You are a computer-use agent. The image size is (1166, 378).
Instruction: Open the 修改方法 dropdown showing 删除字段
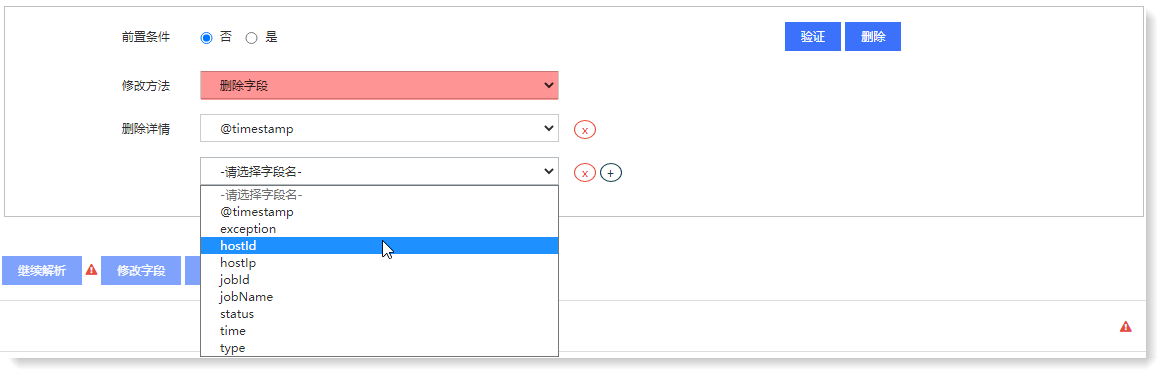379,86
